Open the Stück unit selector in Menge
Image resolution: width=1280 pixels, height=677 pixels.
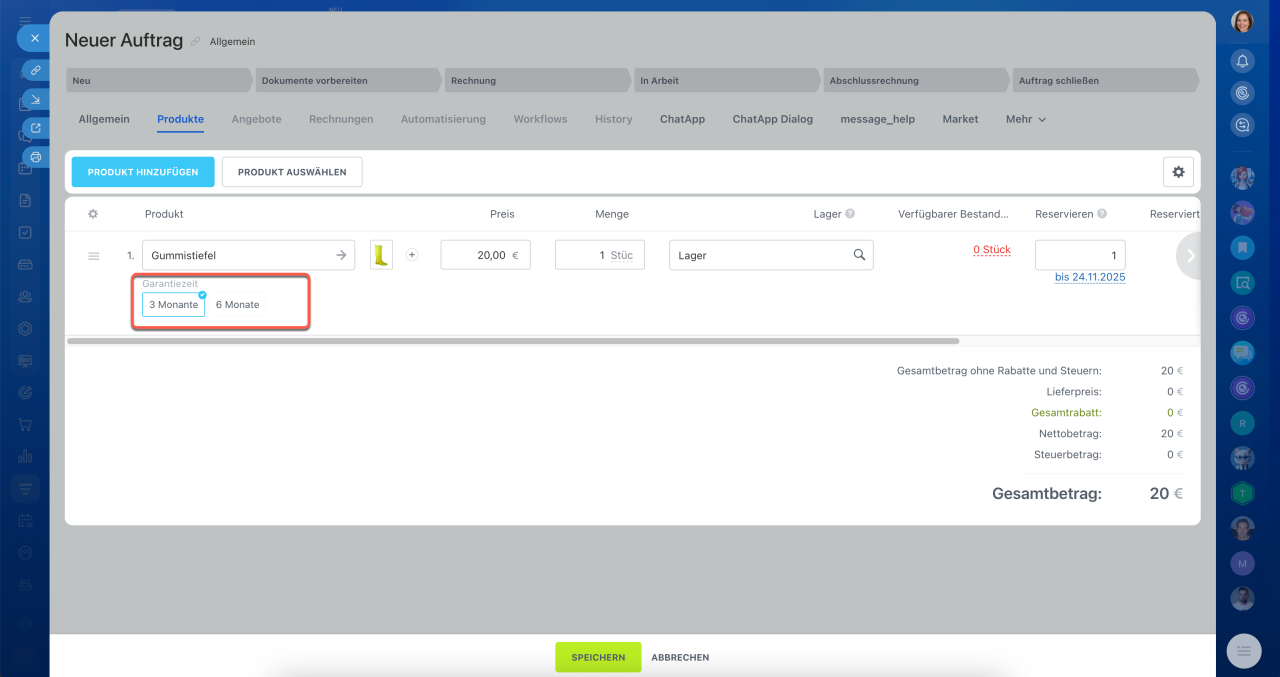point(622,255)
